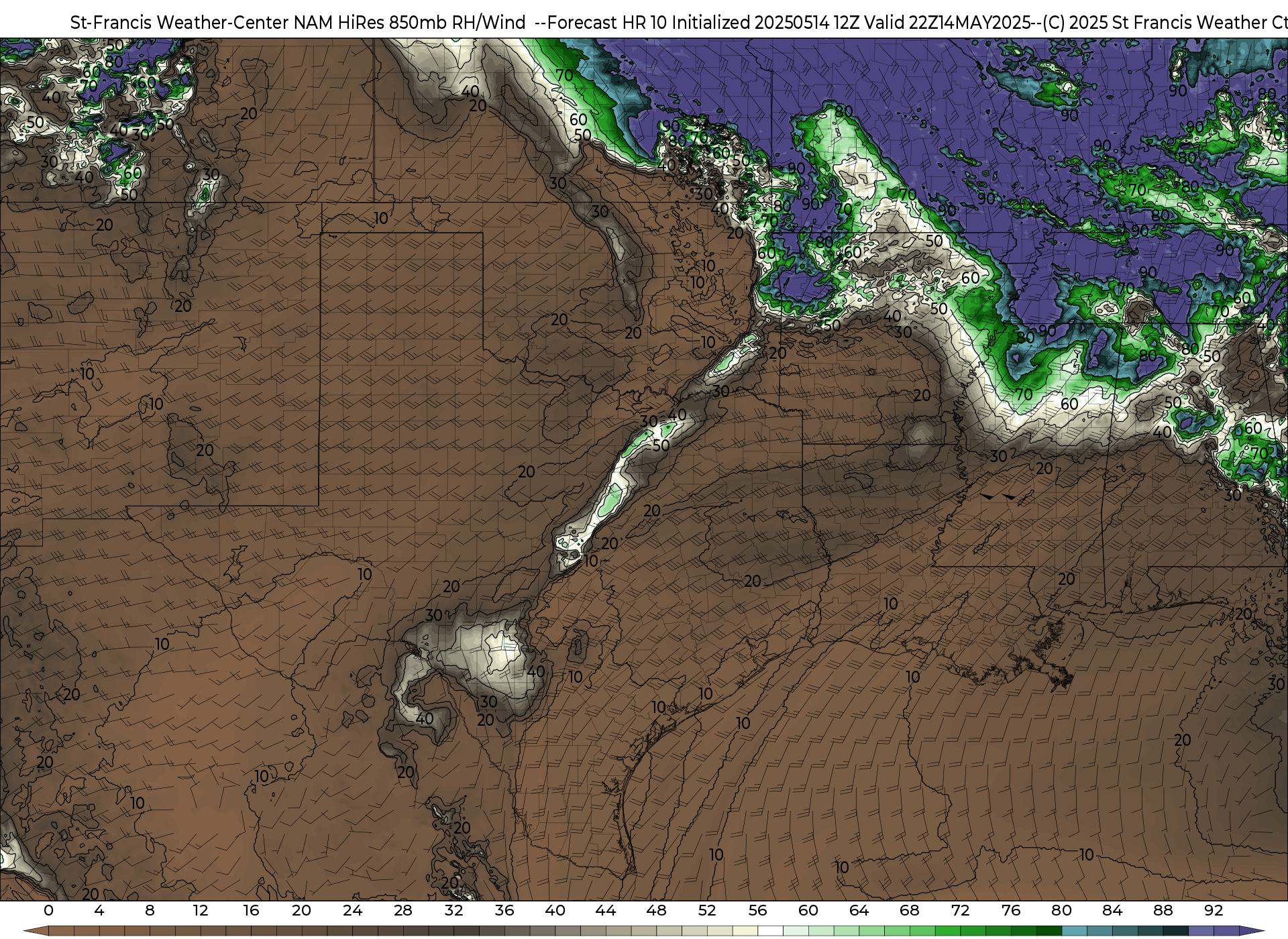Click the colorbar label '16'

pyautogui.click(x=251, y=910)
